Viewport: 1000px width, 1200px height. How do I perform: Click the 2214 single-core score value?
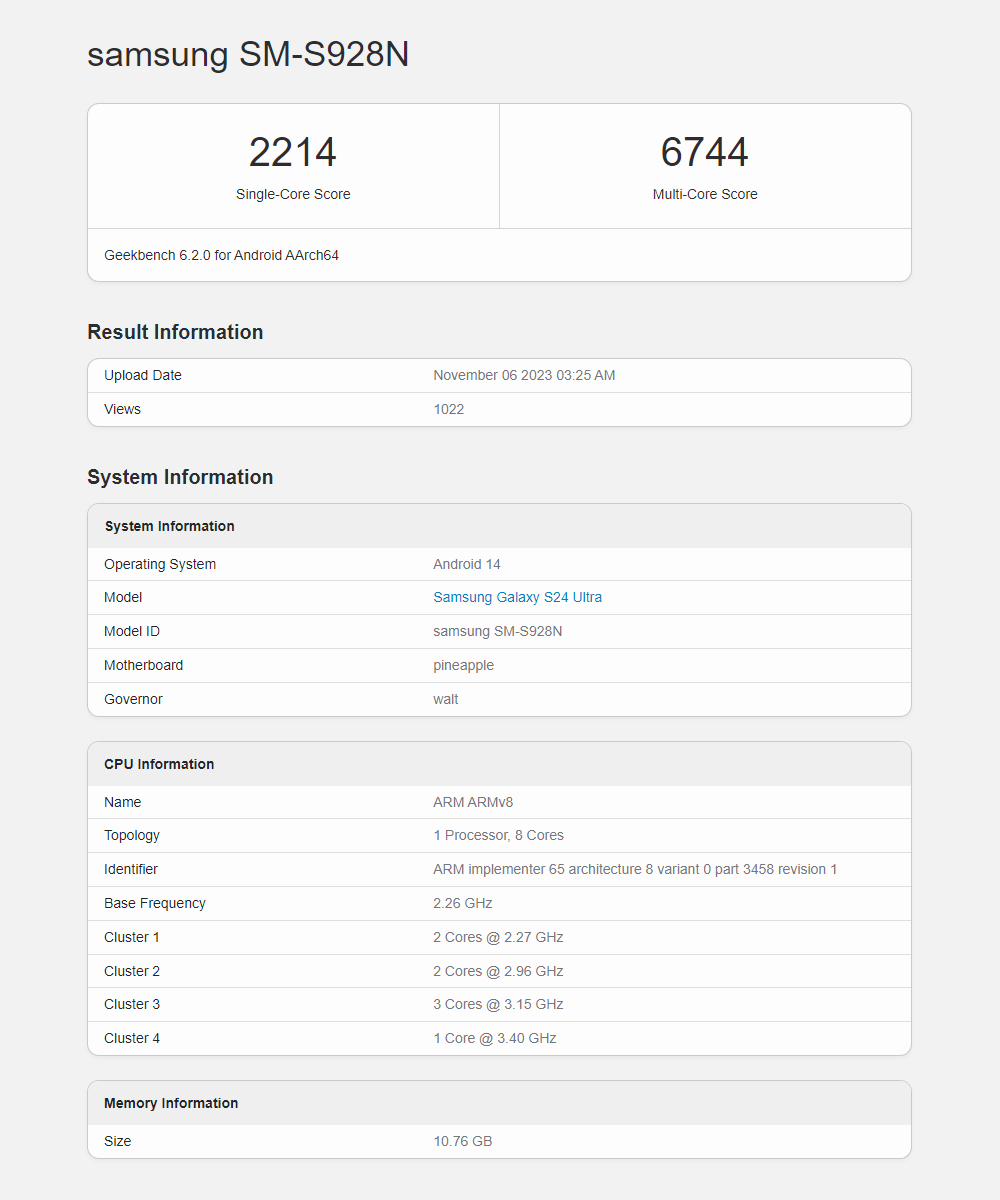coord(293,152)
